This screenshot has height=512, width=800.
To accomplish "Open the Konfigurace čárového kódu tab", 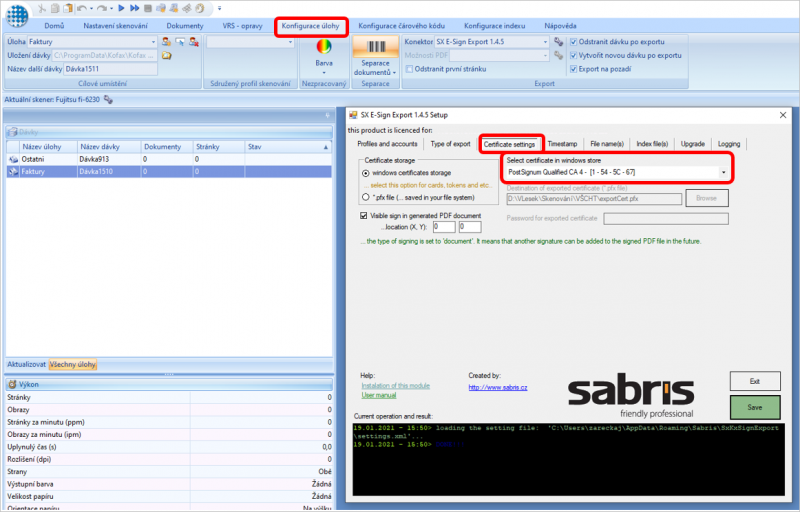I will click(402, 26).
